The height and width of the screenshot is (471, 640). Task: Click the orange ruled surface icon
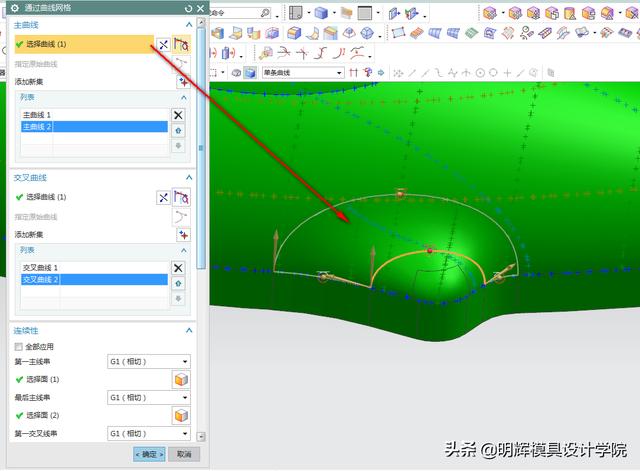pyautogui.click(x=416, y=33)
